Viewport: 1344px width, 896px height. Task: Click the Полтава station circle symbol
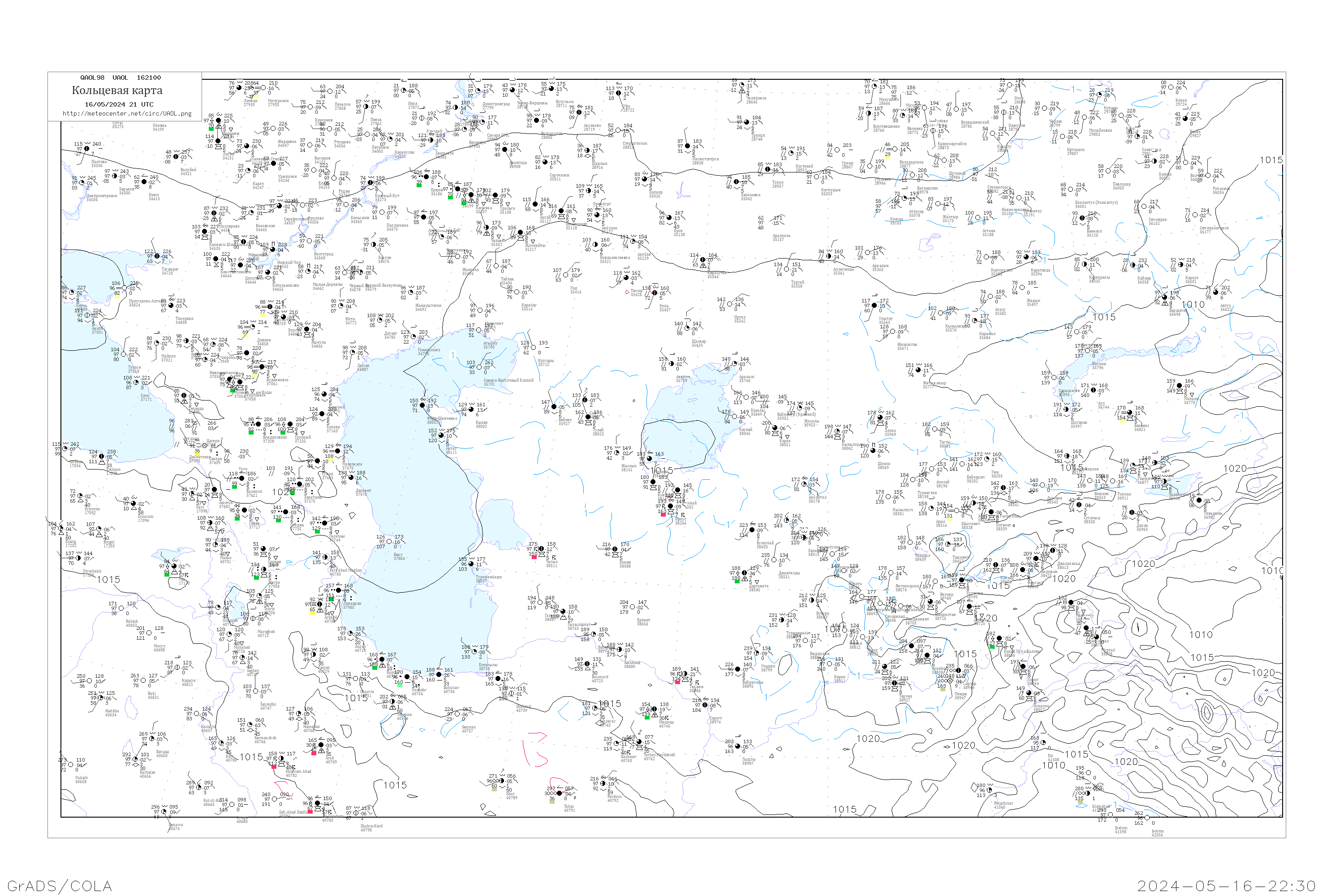86,149
